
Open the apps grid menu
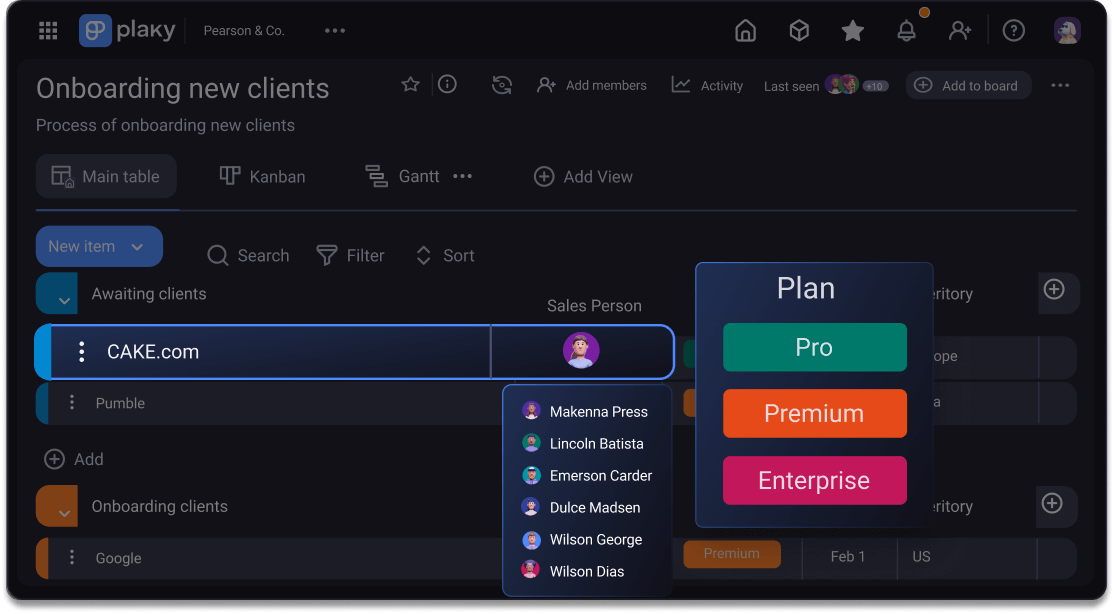click(47, 30)
